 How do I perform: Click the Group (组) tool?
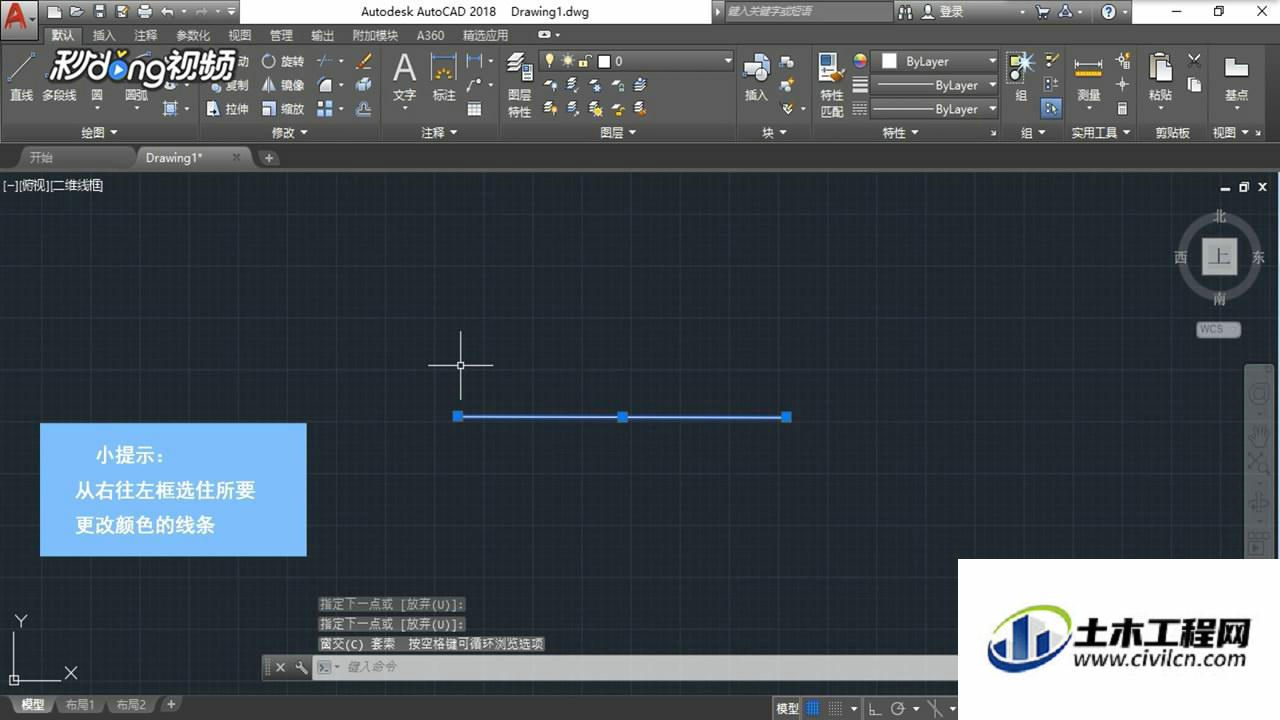click(x=1021, y=78)
